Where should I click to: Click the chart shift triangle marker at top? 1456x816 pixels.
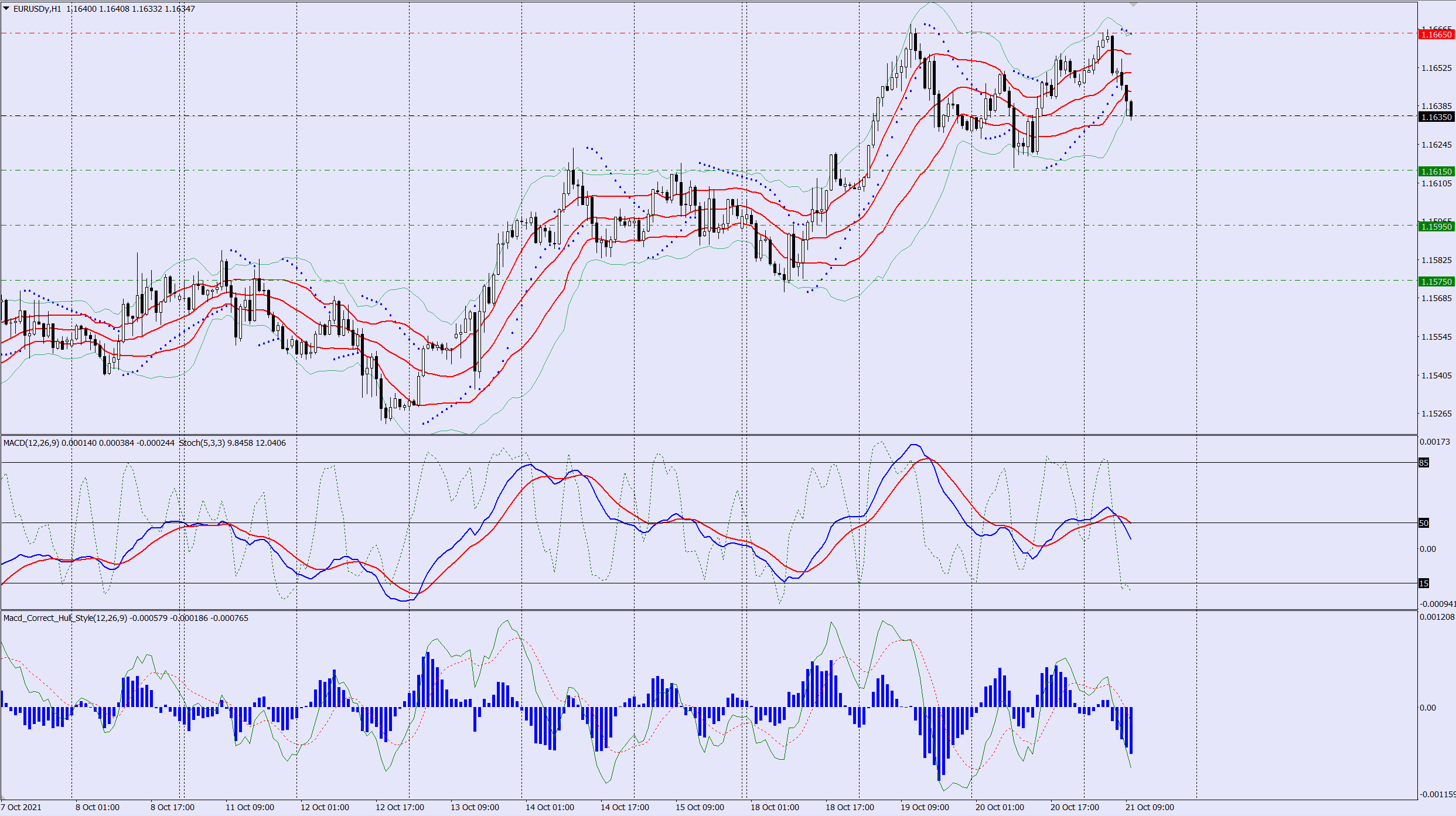point(1133,5)
